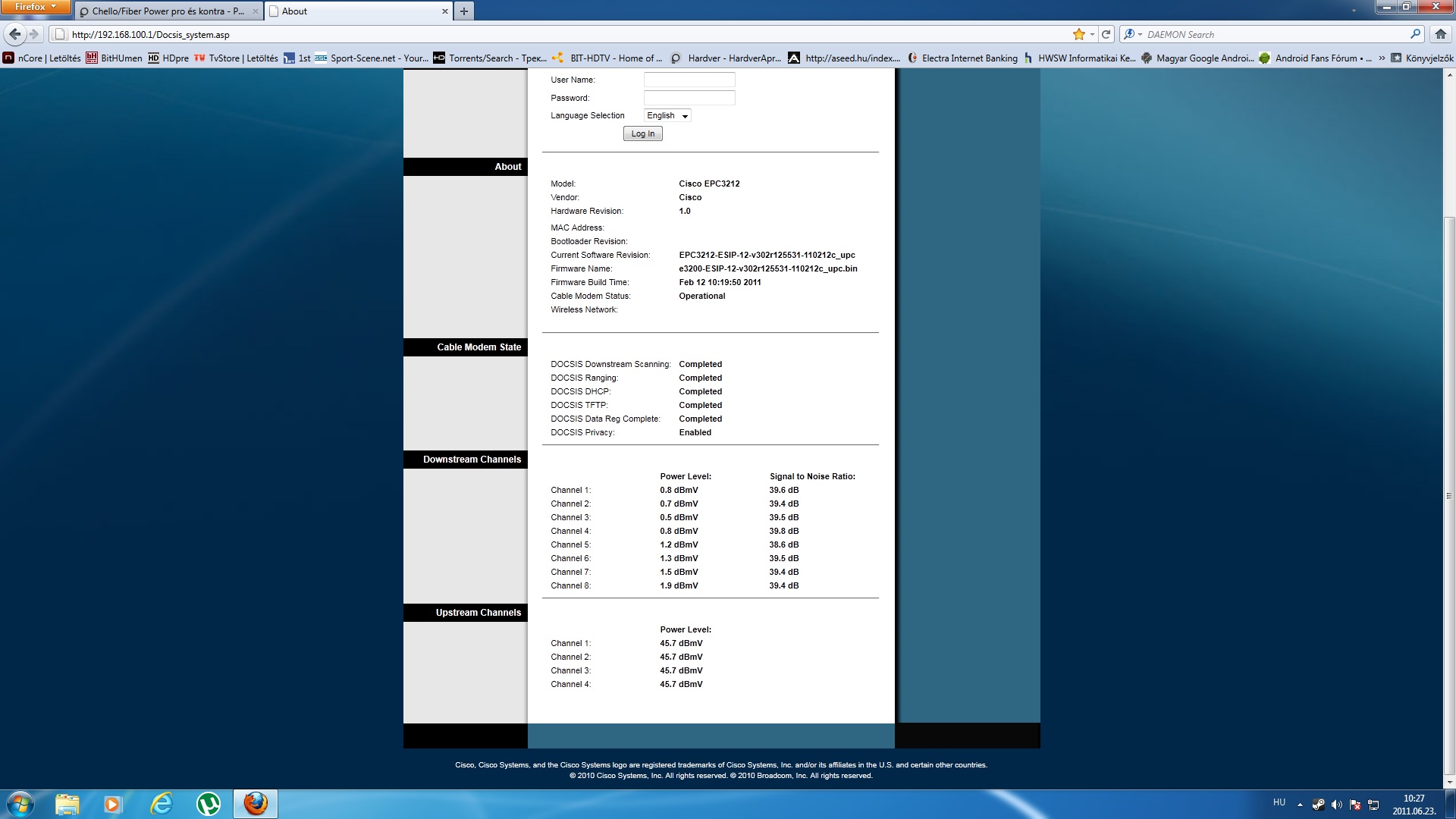Image resolution: width=1456 pixels, height=819 pixels.
Task: Open the aseed.hu bookmark
Action: [x=844, y=58]
